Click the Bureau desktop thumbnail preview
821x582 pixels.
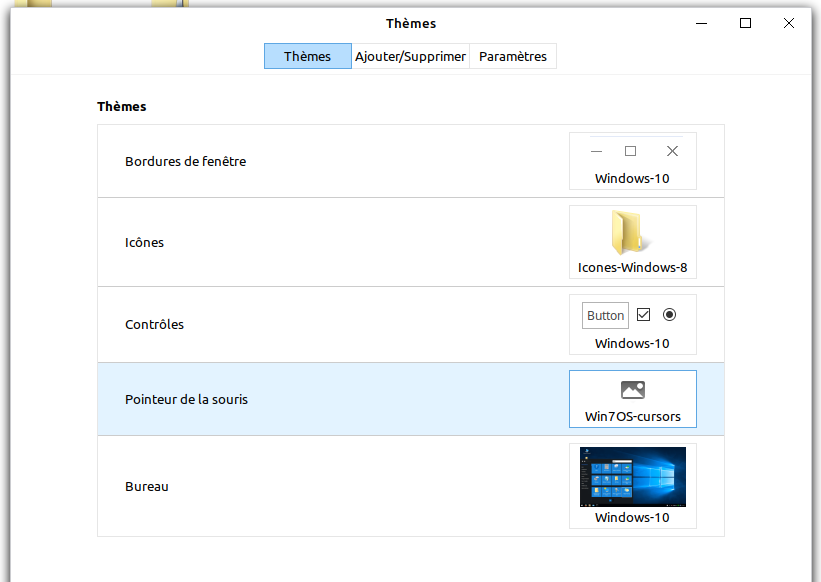pos(632,477)
